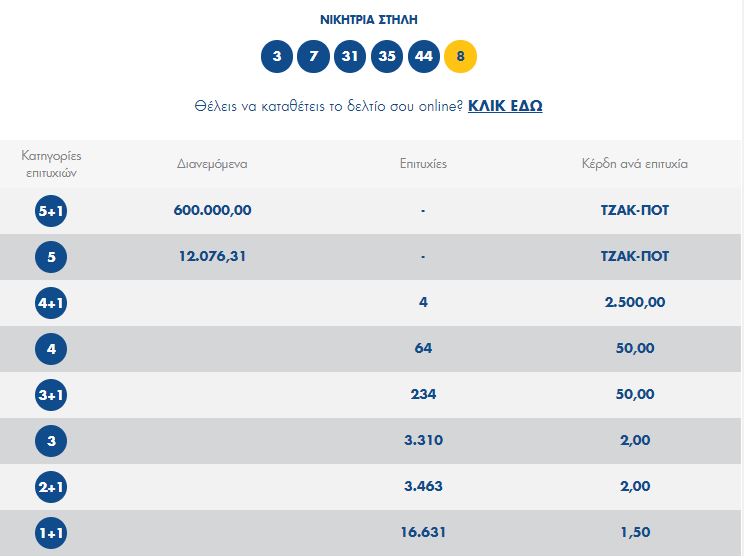Click the ΝΙΚΗΤΡΙΑ ΣΤΗΛΗ heading
Viewport: 744px width, 558px height.
pos(370,19)
